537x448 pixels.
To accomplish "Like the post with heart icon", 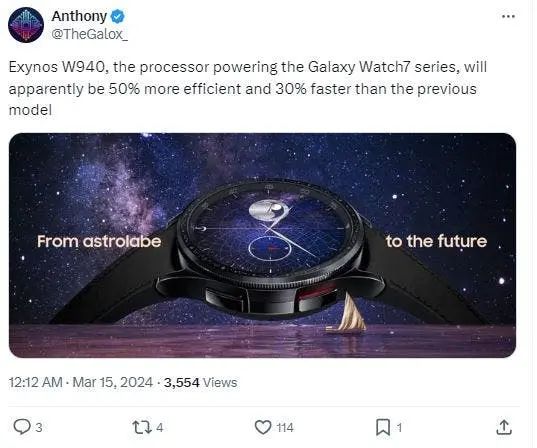I will tap(263, 427).
